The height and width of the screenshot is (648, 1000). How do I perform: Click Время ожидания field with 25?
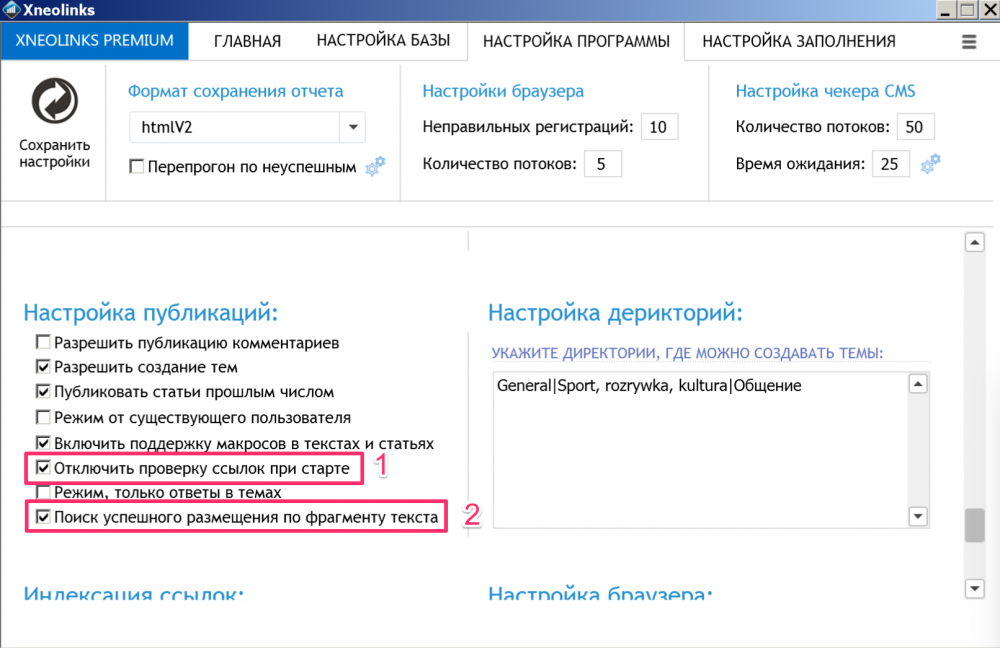point(890,165)
